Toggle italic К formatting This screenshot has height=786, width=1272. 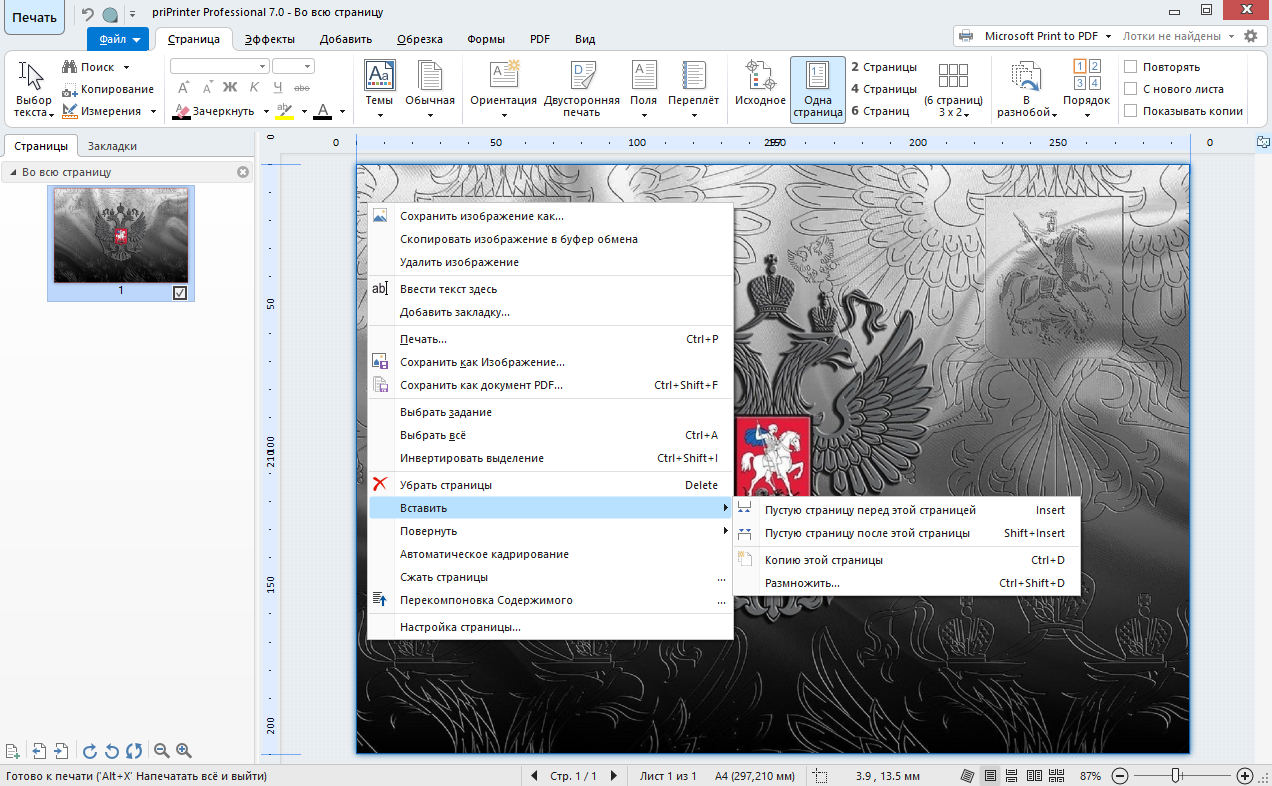coord(253,88)
